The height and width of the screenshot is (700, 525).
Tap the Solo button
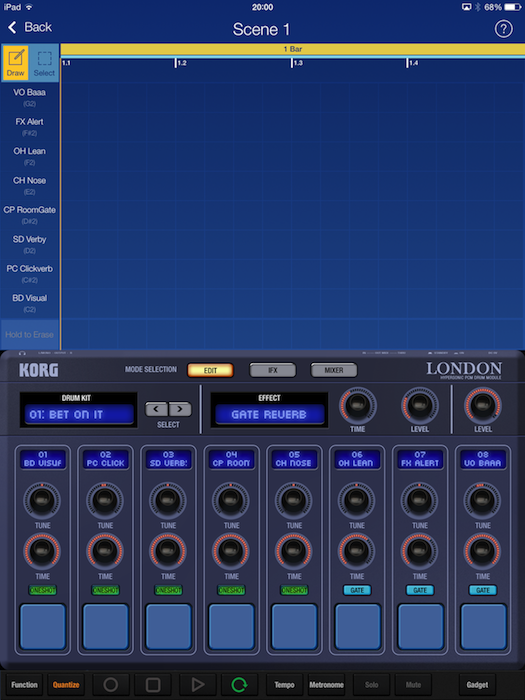[x=371, y=684]
